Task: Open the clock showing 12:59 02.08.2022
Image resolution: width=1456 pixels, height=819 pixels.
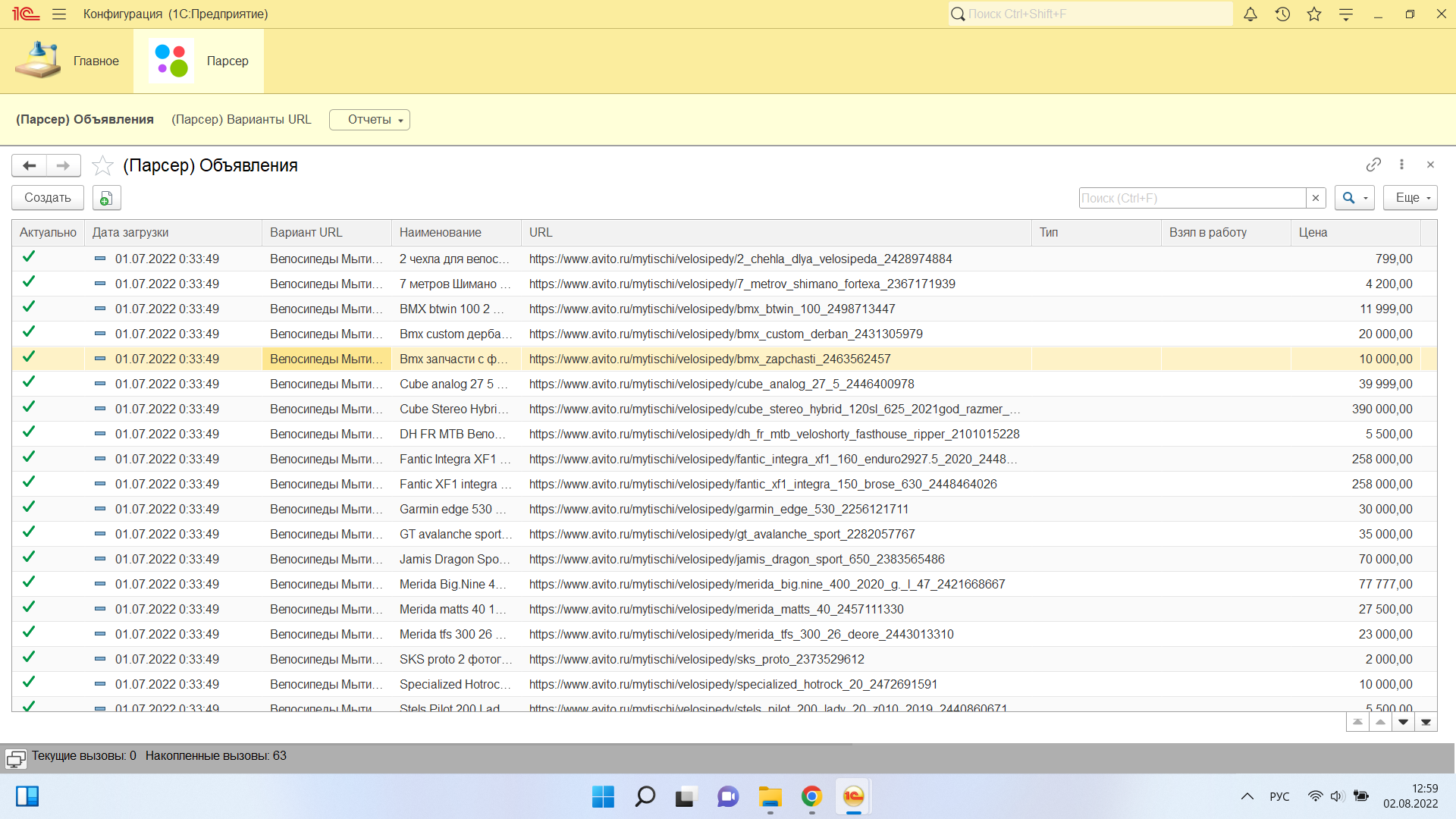Action: point(1410,796)
